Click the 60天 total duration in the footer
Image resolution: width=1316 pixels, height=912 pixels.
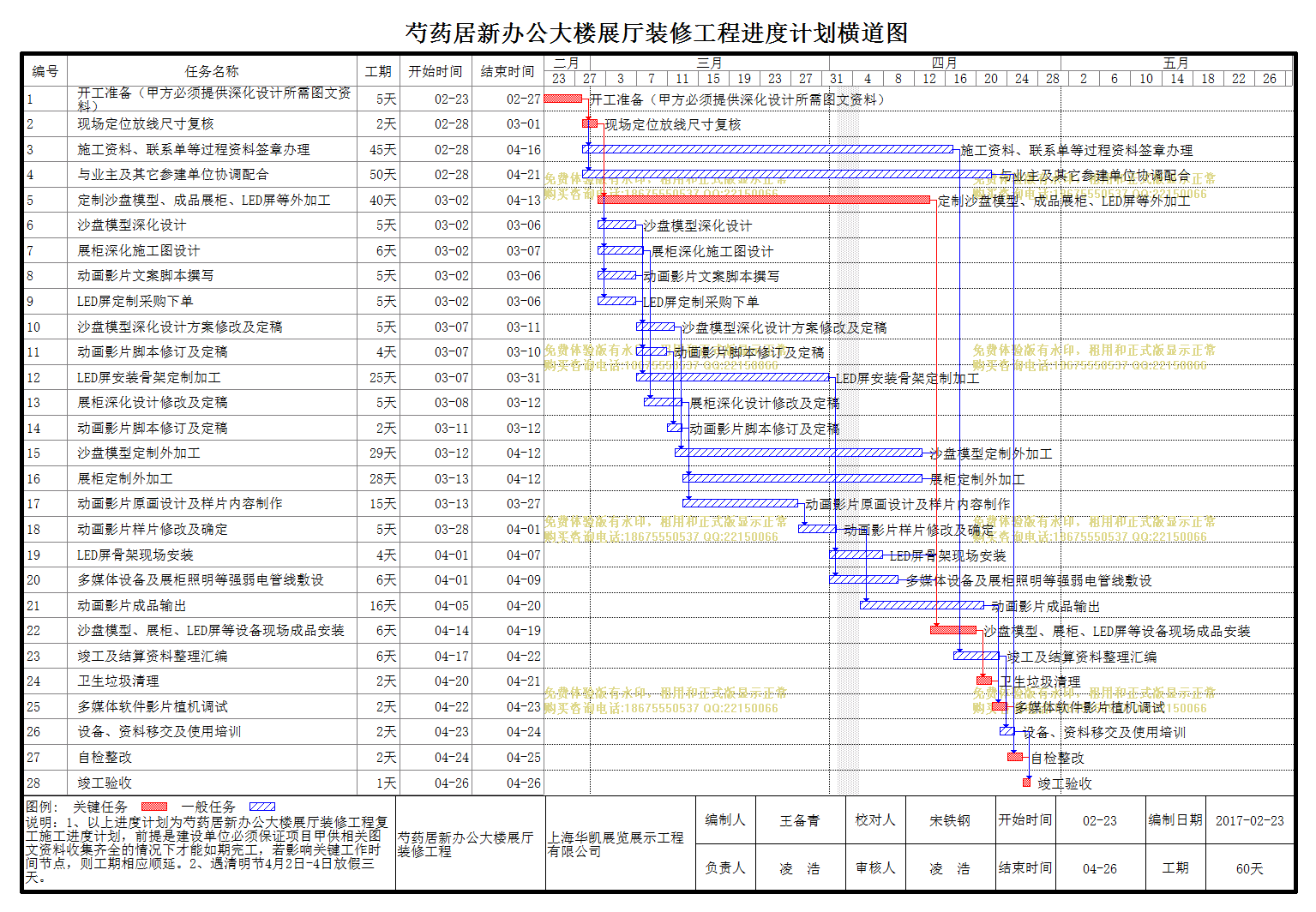point(1250,868)
